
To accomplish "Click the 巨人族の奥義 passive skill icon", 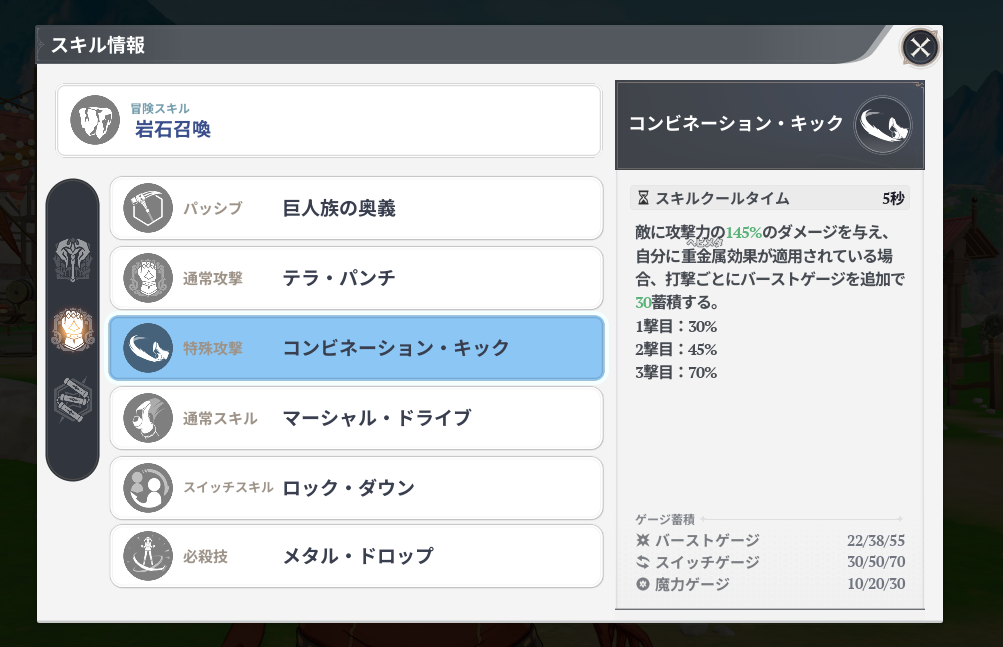I will 148,208.
